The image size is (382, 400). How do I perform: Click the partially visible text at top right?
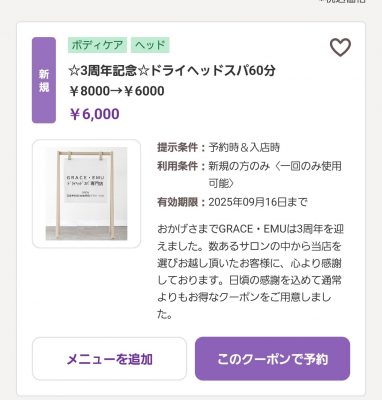(x=343, y=1)
